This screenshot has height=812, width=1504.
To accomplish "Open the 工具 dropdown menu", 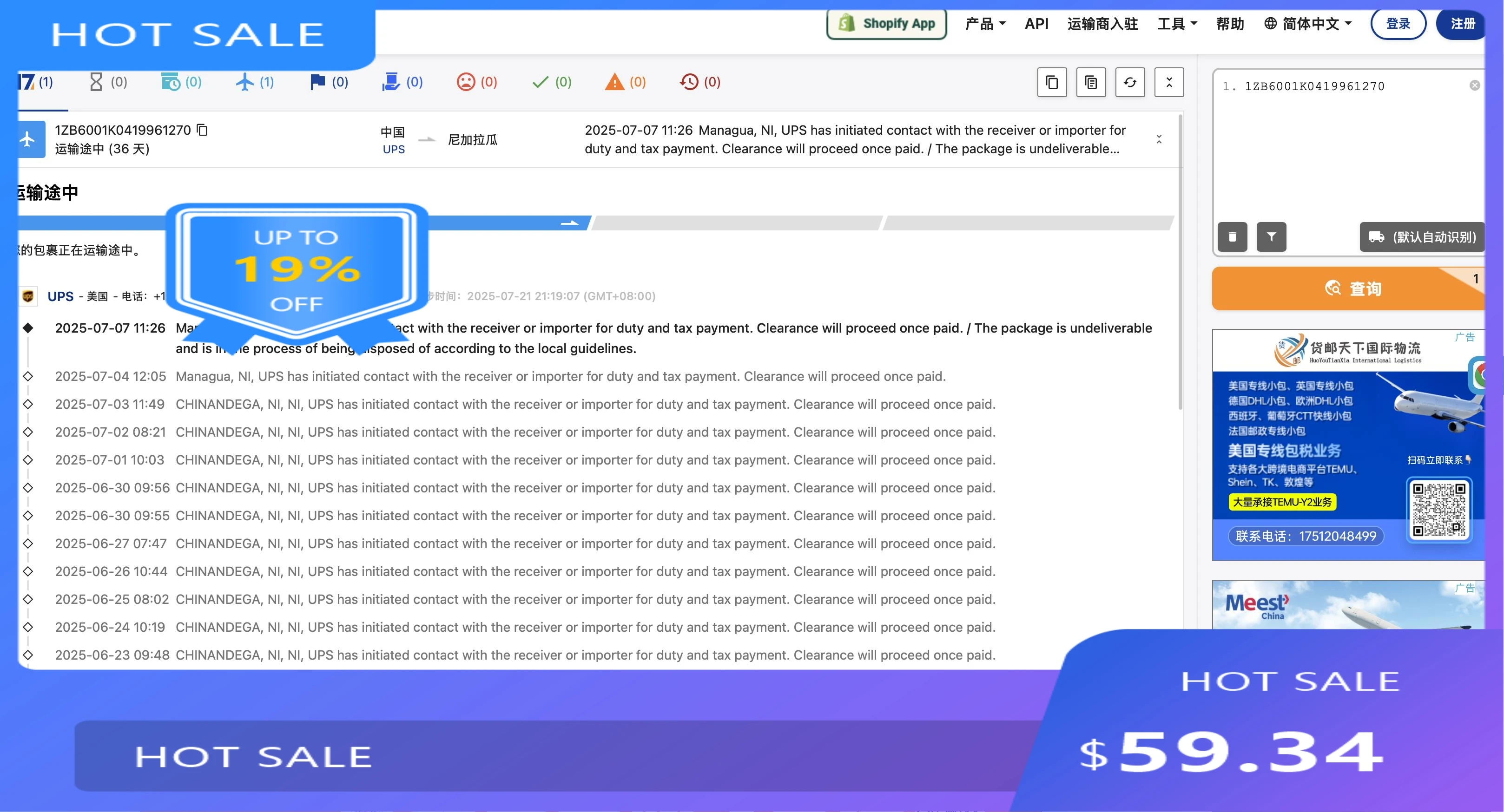I will coord(1177,24).
